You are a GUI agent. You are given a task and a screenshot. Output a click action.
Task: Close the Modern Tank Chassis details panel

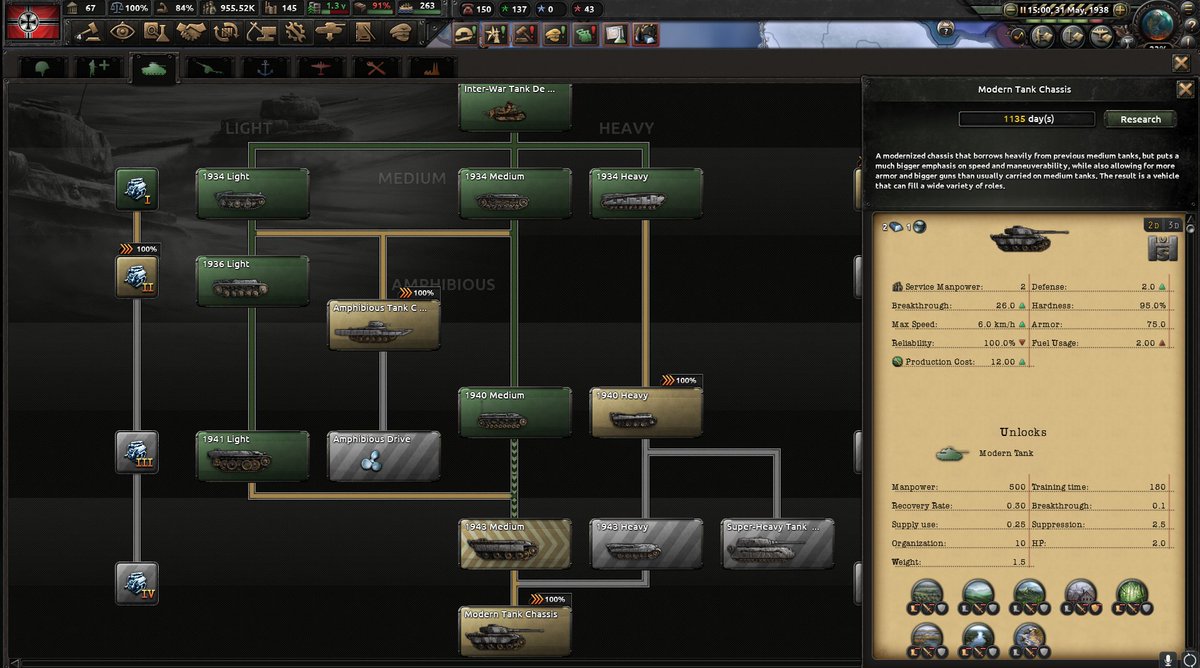[1184, 88]
